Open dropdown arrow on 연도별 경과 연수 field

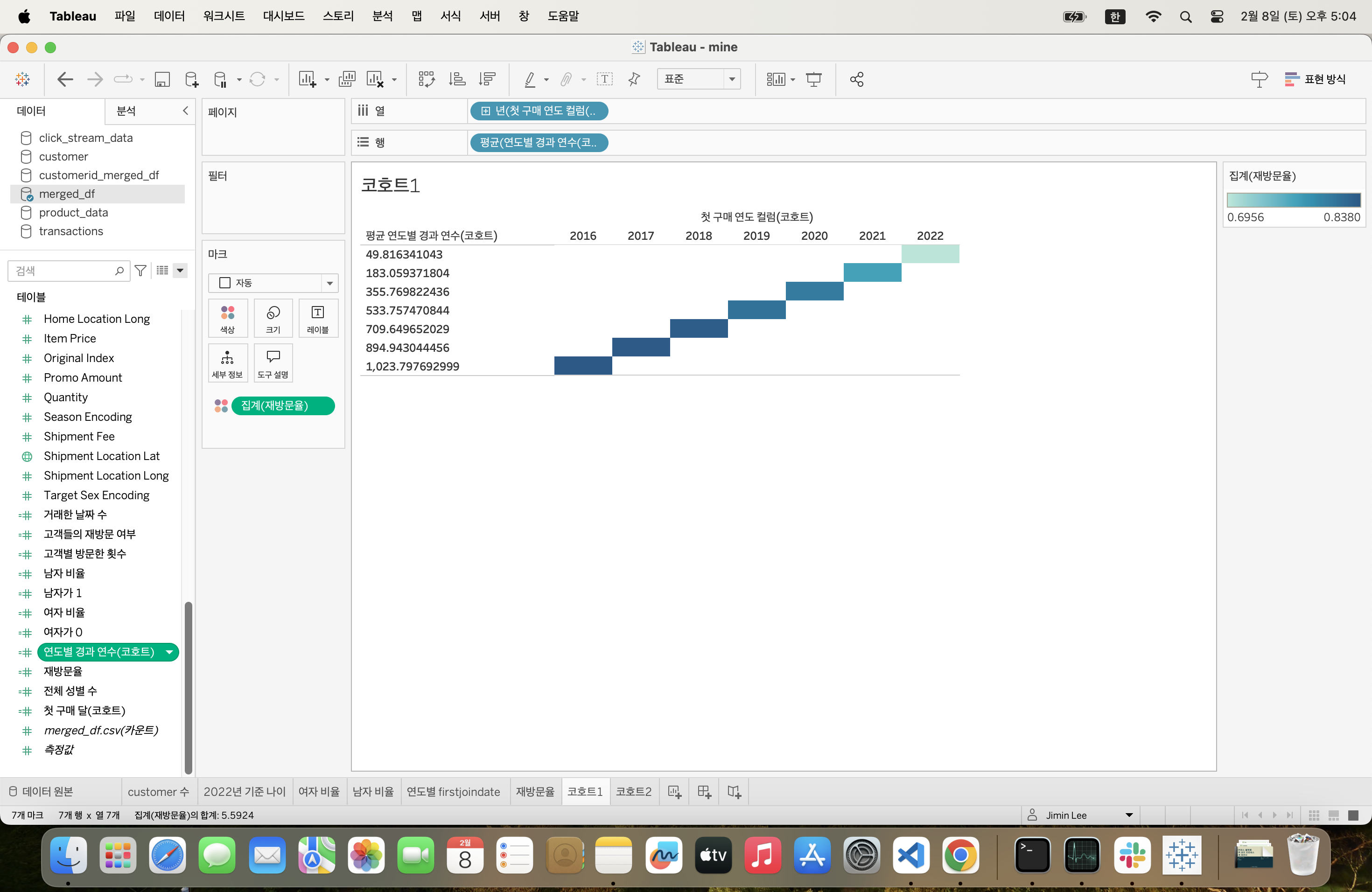tap(169, 652)
